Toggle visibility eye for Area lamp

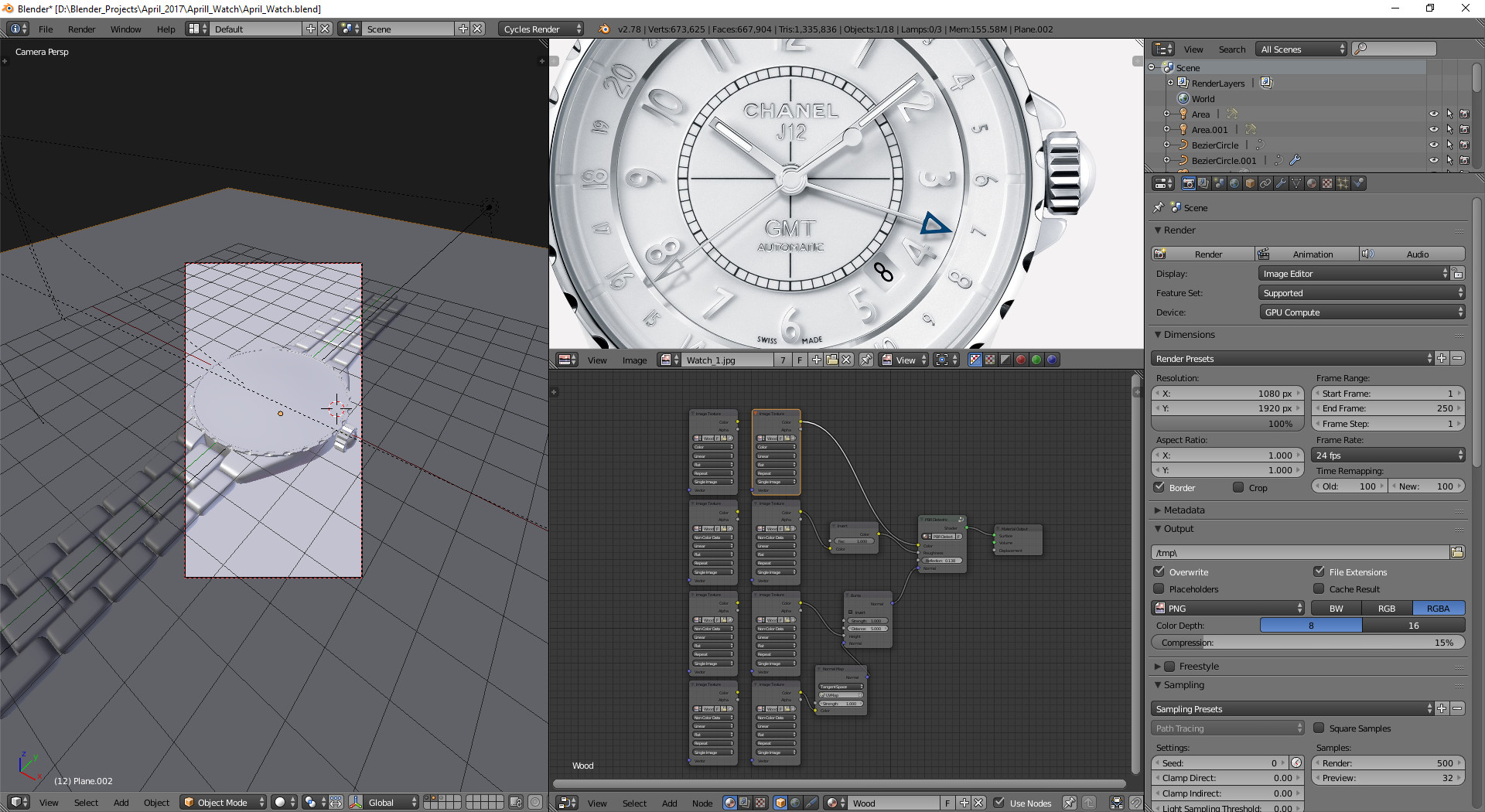(1433, 114)
